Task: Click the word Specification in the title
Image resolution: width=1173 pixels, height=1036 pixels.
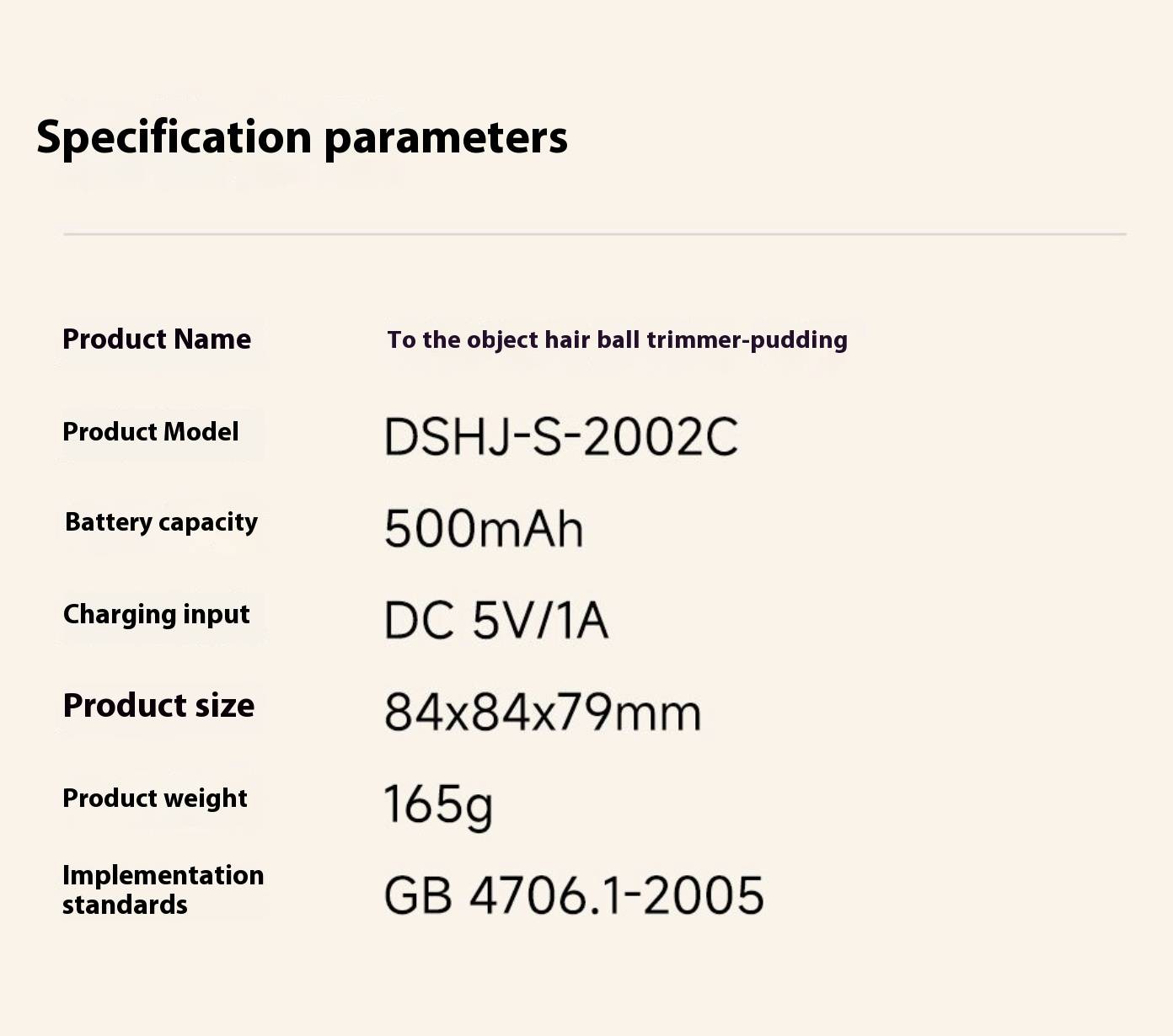Action: coord(174,137)
